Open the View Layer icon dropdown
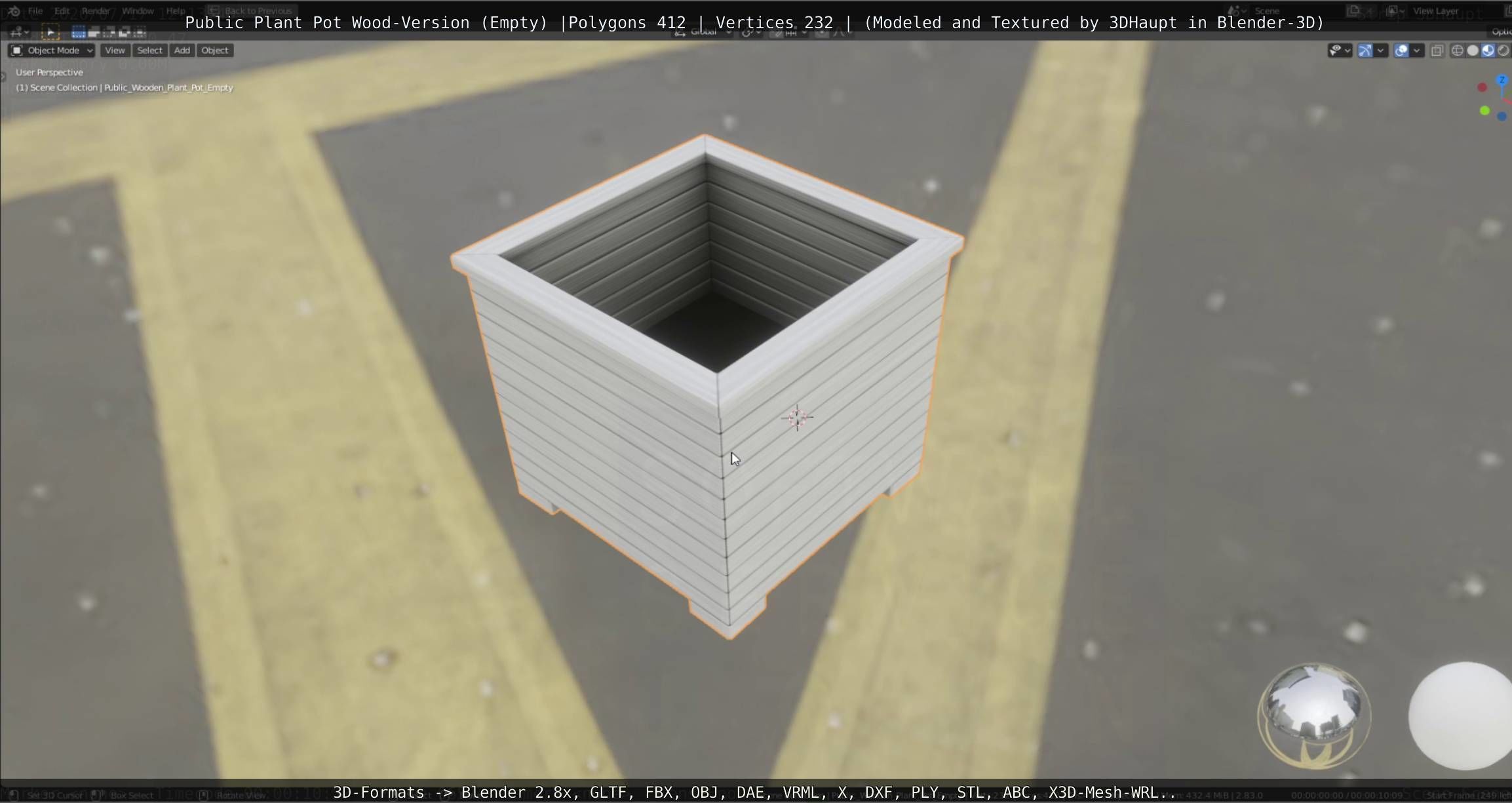This screenshot has width=1512, height=803. pyautogui.click(x=1394, y=10)
